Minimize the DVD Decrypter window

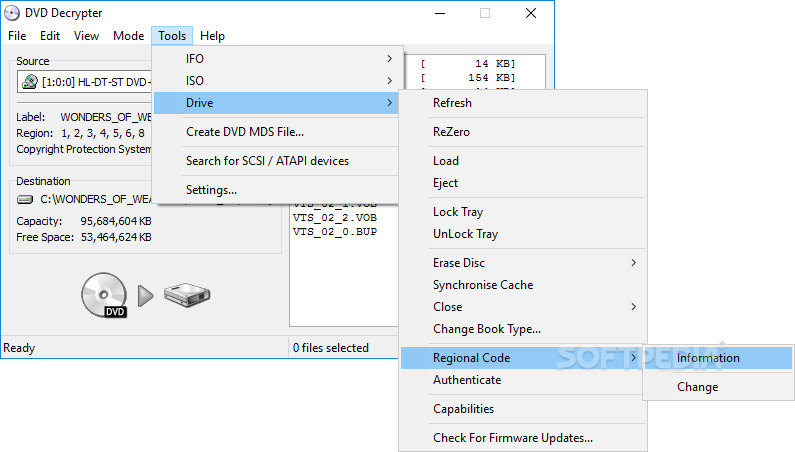coord(440,13)
